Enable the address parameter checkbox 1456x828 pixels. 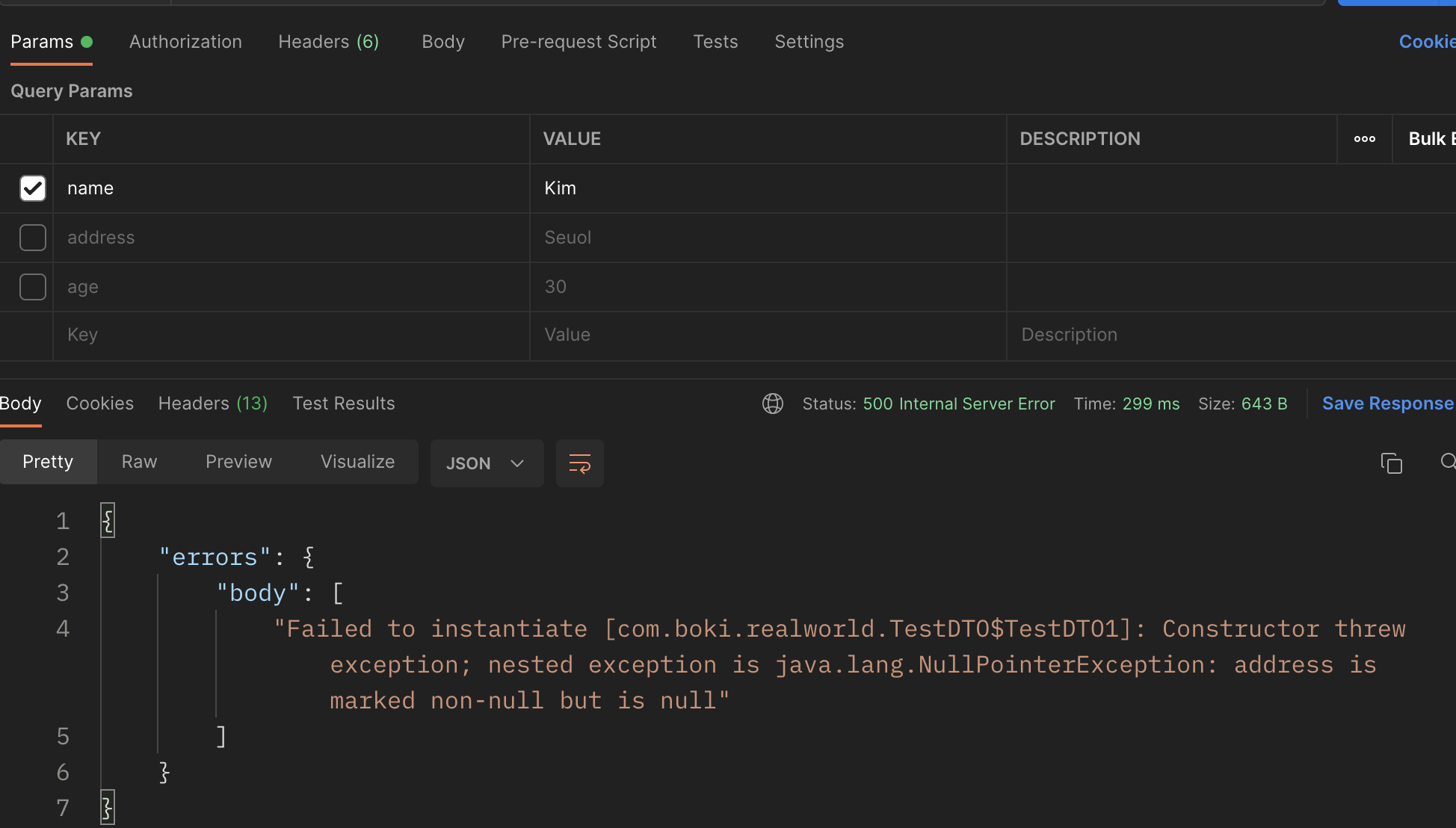pyautogui.click(x=33, y=238)
